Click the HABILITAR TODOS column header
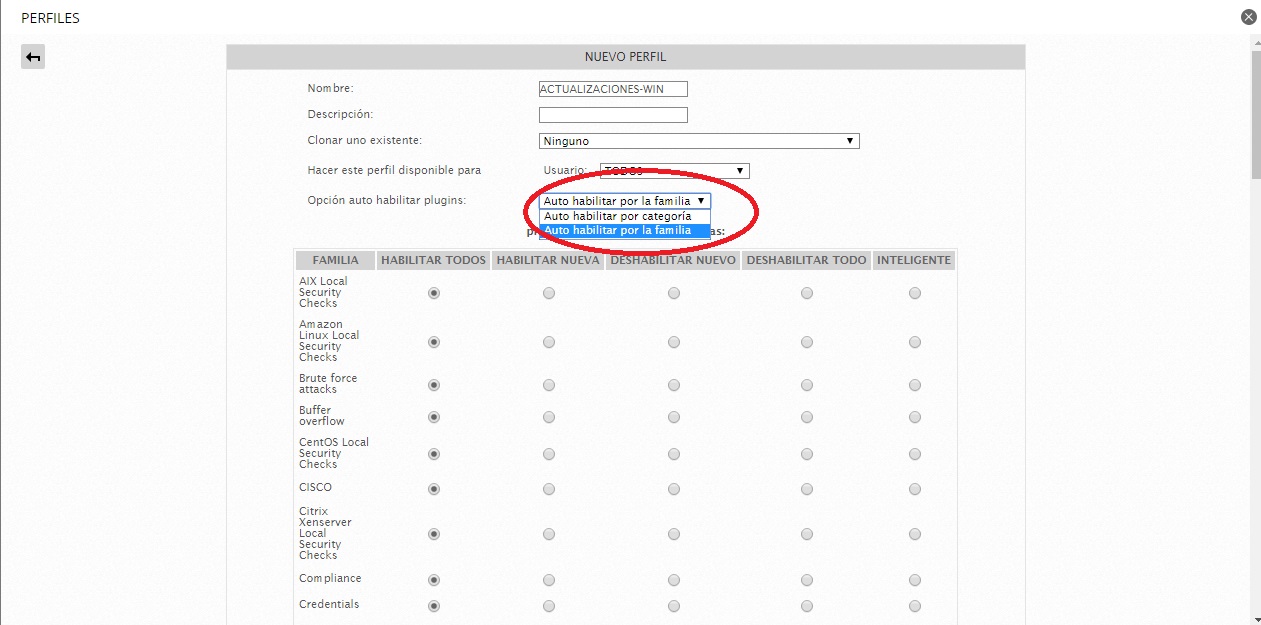1261x625 pixels. click(433, 260)
